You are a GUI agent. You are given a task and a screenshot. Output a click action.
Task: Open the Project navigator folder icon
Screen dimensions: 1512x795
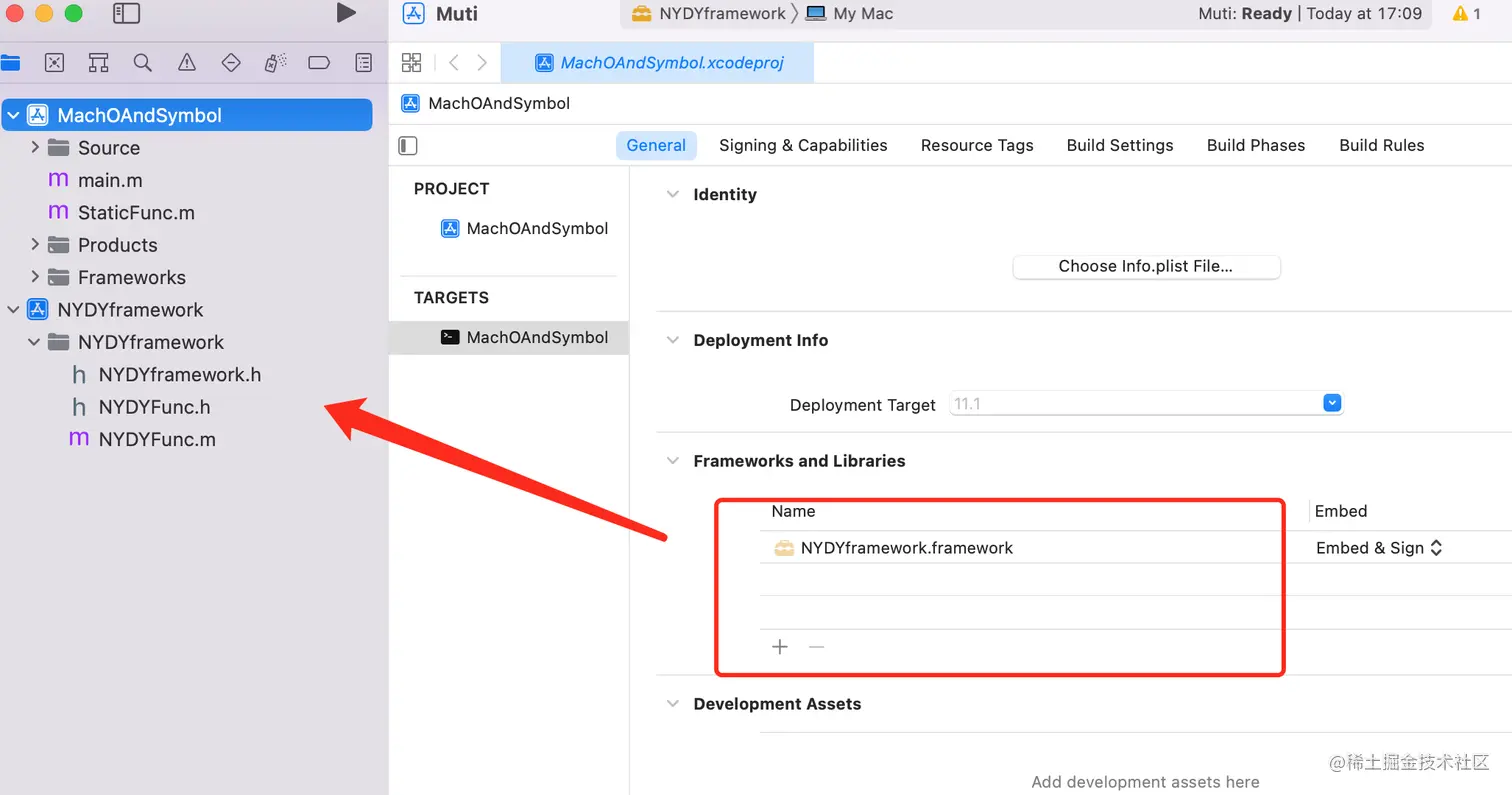(x=10, y=63)
